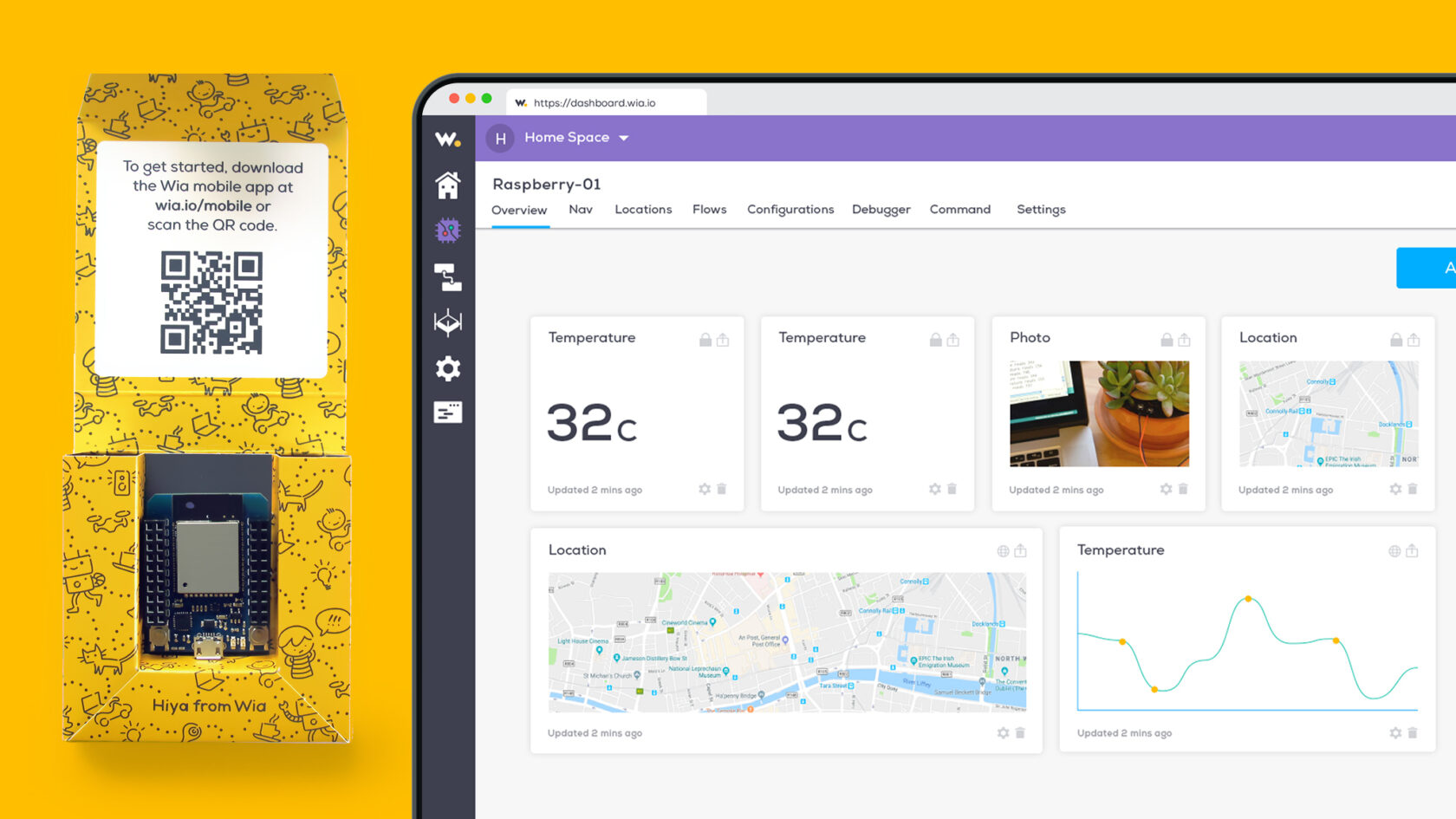Viewport: 1456px width, 819px height.
Task: Click the lock icon on the second Temperature widget
Action: (x=936, y=340)
